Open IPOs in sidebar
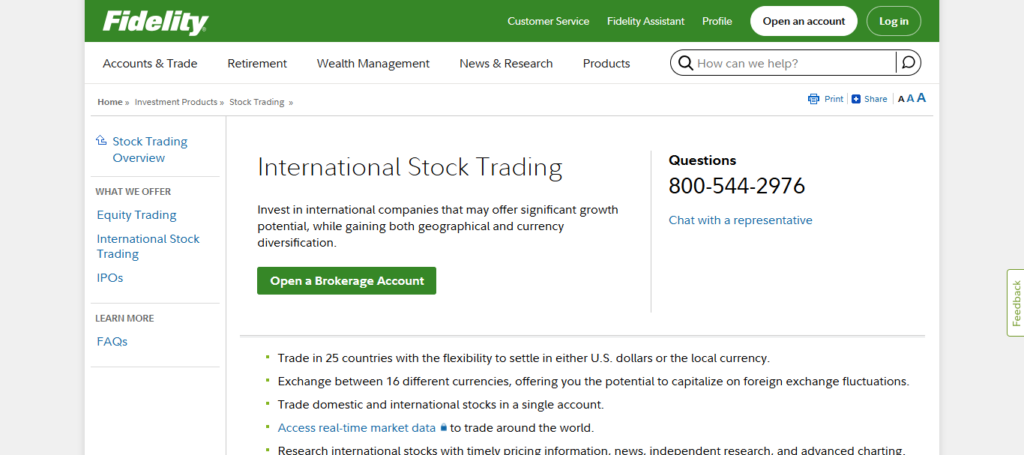This screenshot has width=1024, height=455. click(x=110, y=277)
